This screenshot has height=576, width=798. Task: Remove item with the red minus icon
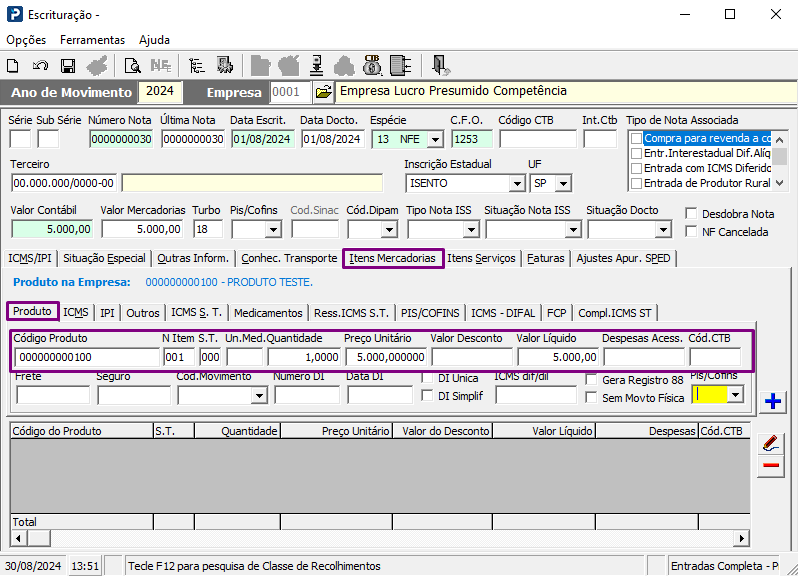[x=771, y=466]
